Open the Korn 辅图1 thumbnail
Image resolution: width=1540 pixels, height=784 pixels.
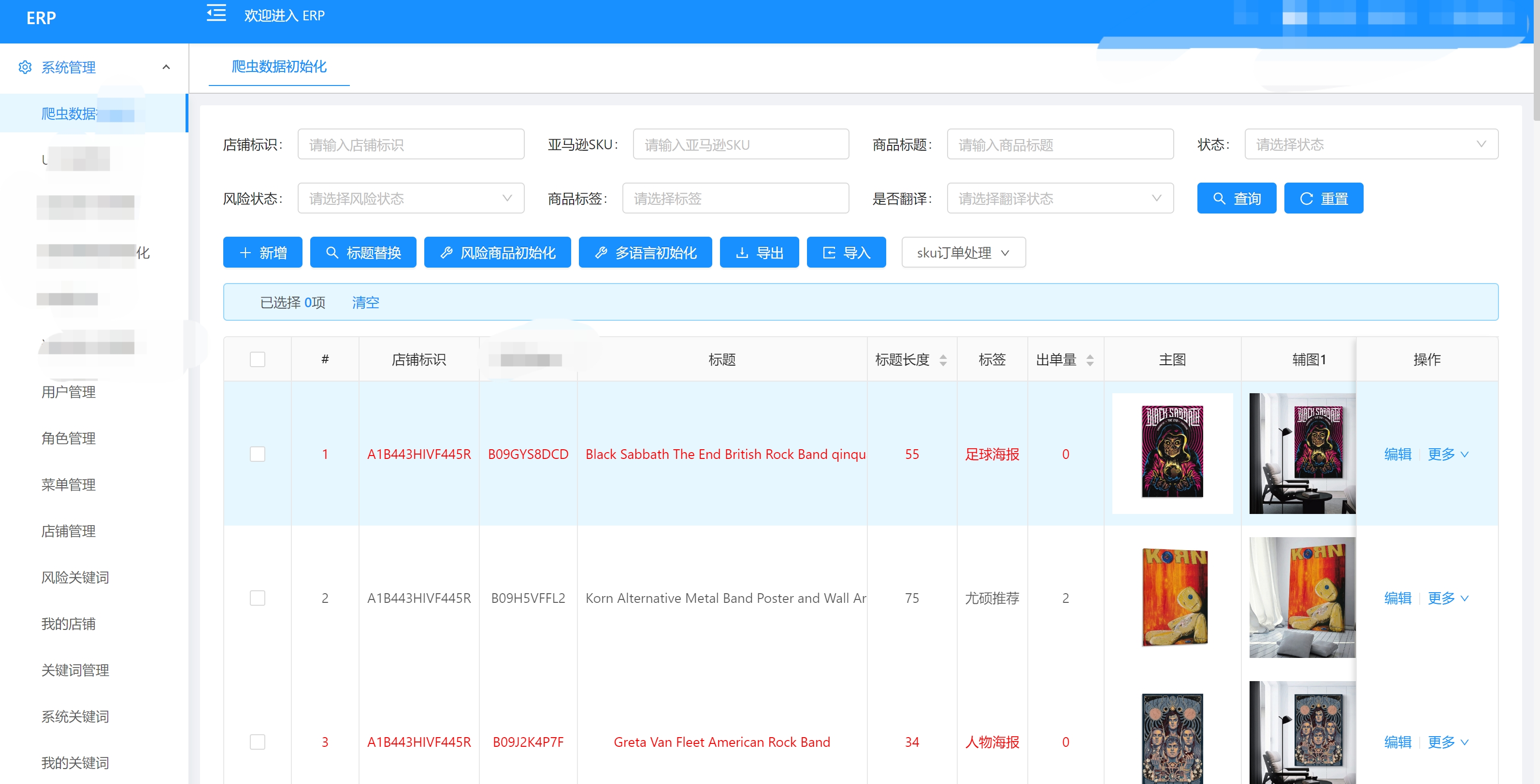pyautogui.click(x=1302, y=597)
